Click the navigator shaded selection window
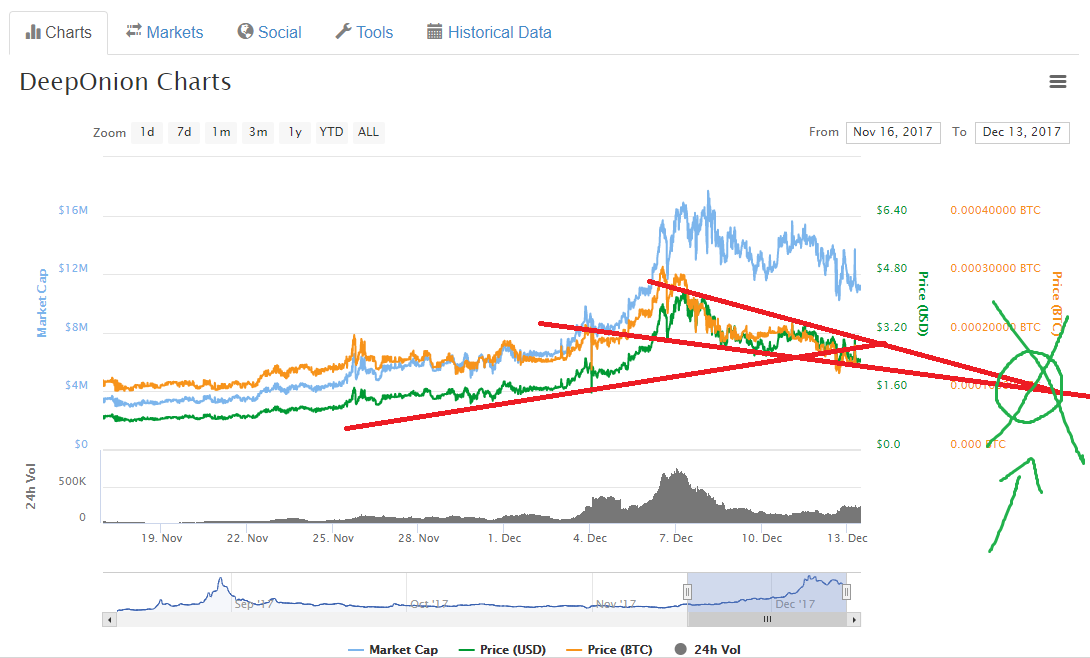 767,592
